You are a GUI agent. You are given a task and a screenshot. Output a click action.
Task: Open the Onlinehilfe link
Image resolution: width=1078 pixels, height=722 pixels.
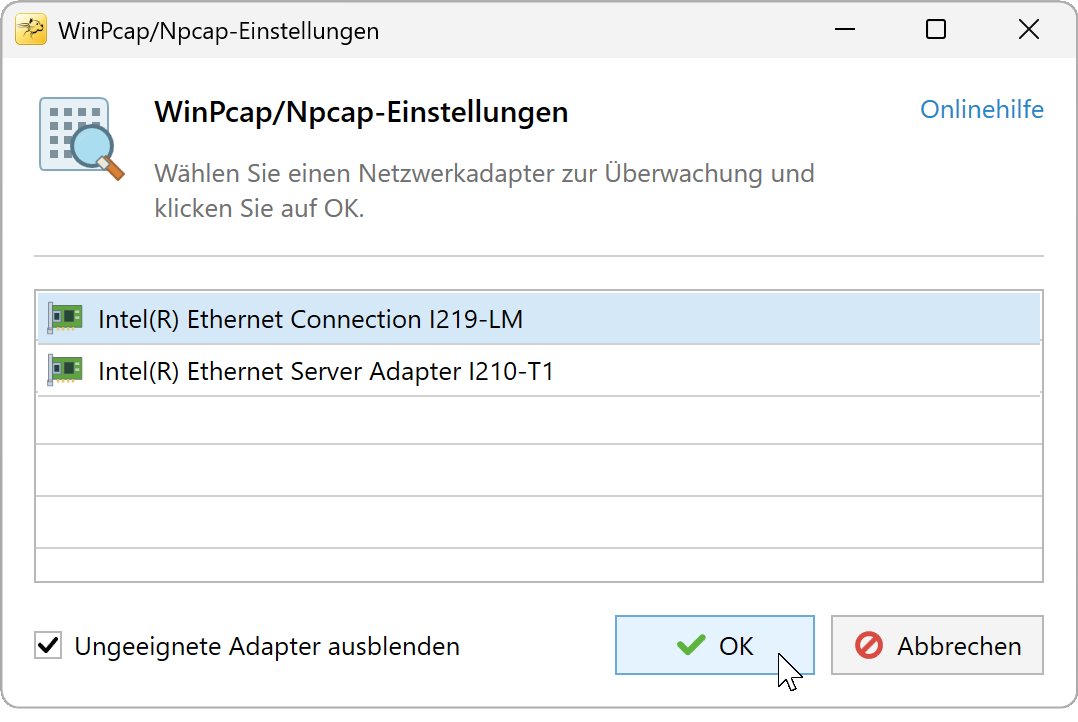coord(982,109)
